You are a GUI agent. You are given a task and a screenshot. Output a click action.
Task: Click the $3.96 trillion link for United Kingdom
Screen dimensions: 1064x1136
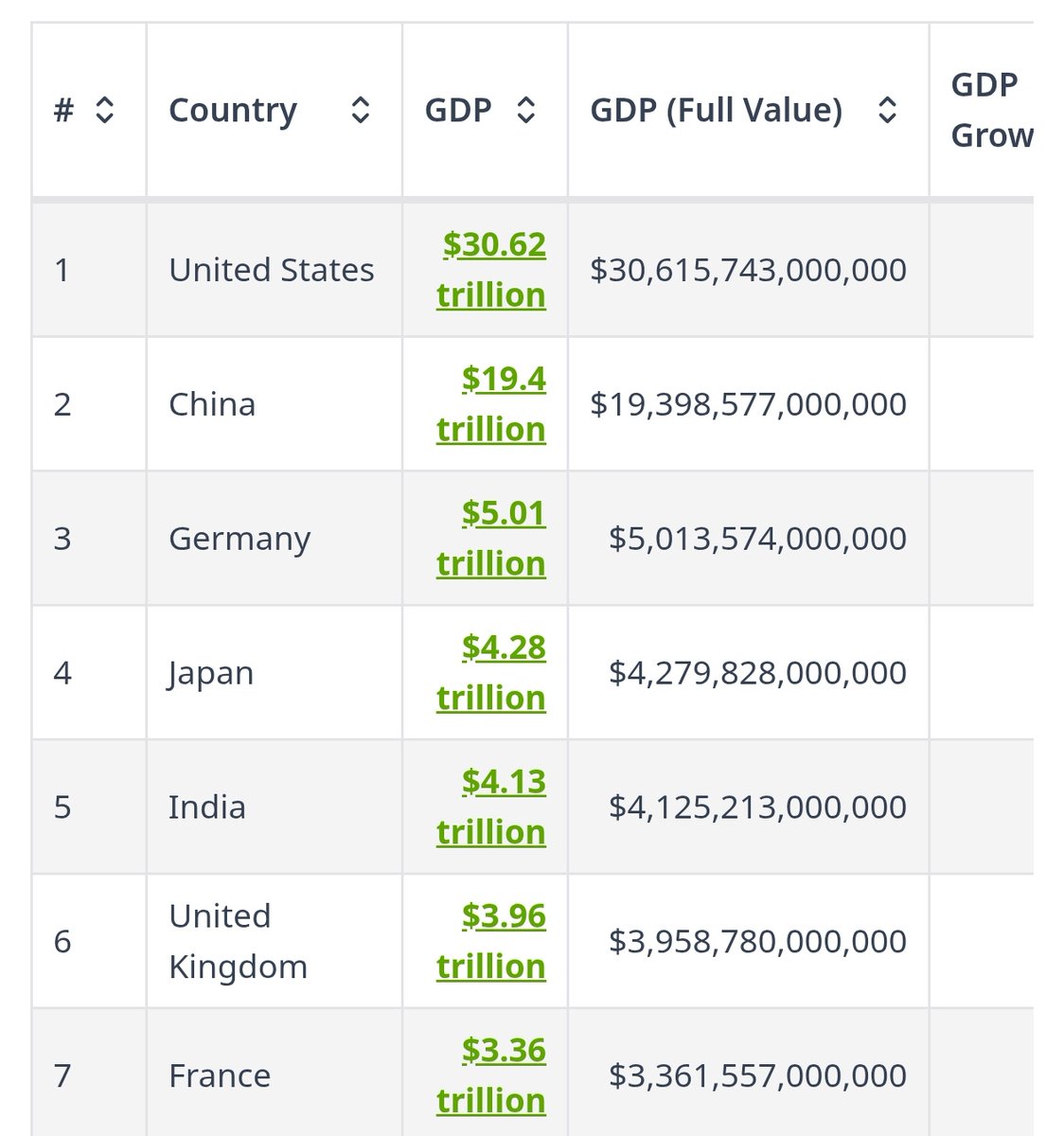click(x=490, y=941)
